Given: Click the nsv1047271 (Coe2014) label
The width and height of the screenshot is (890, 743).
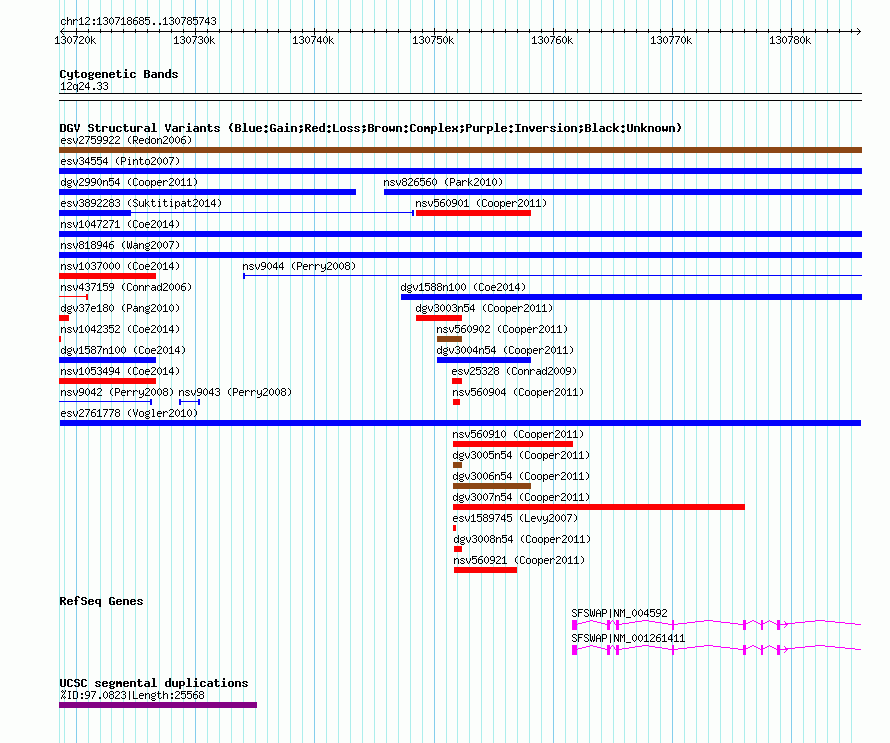Looking at the screenshot, I should (x=120, y=224).
